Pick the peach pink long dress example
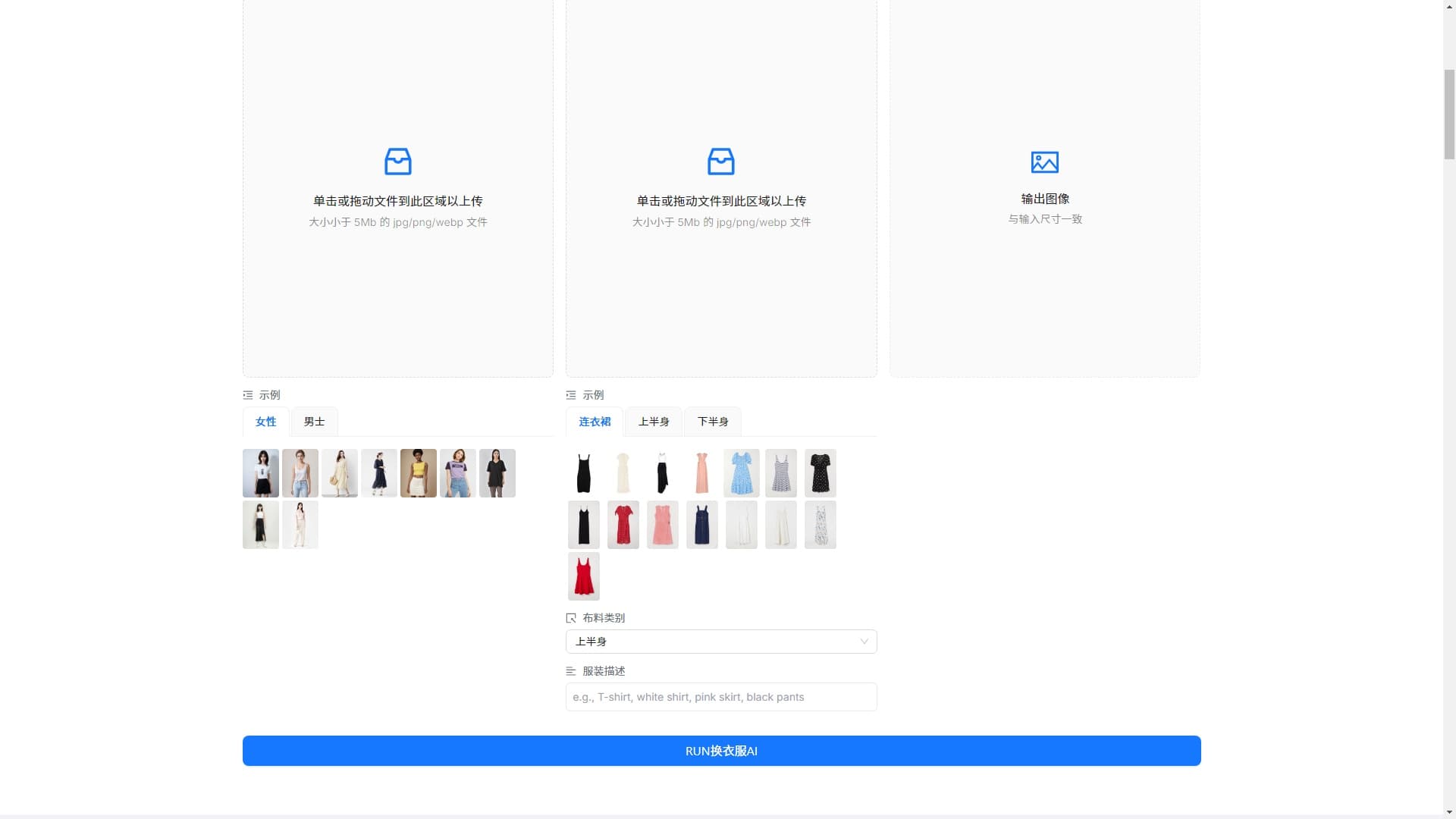The height and width of the screenshot is (819, 1456). click(x=702, y=473)
